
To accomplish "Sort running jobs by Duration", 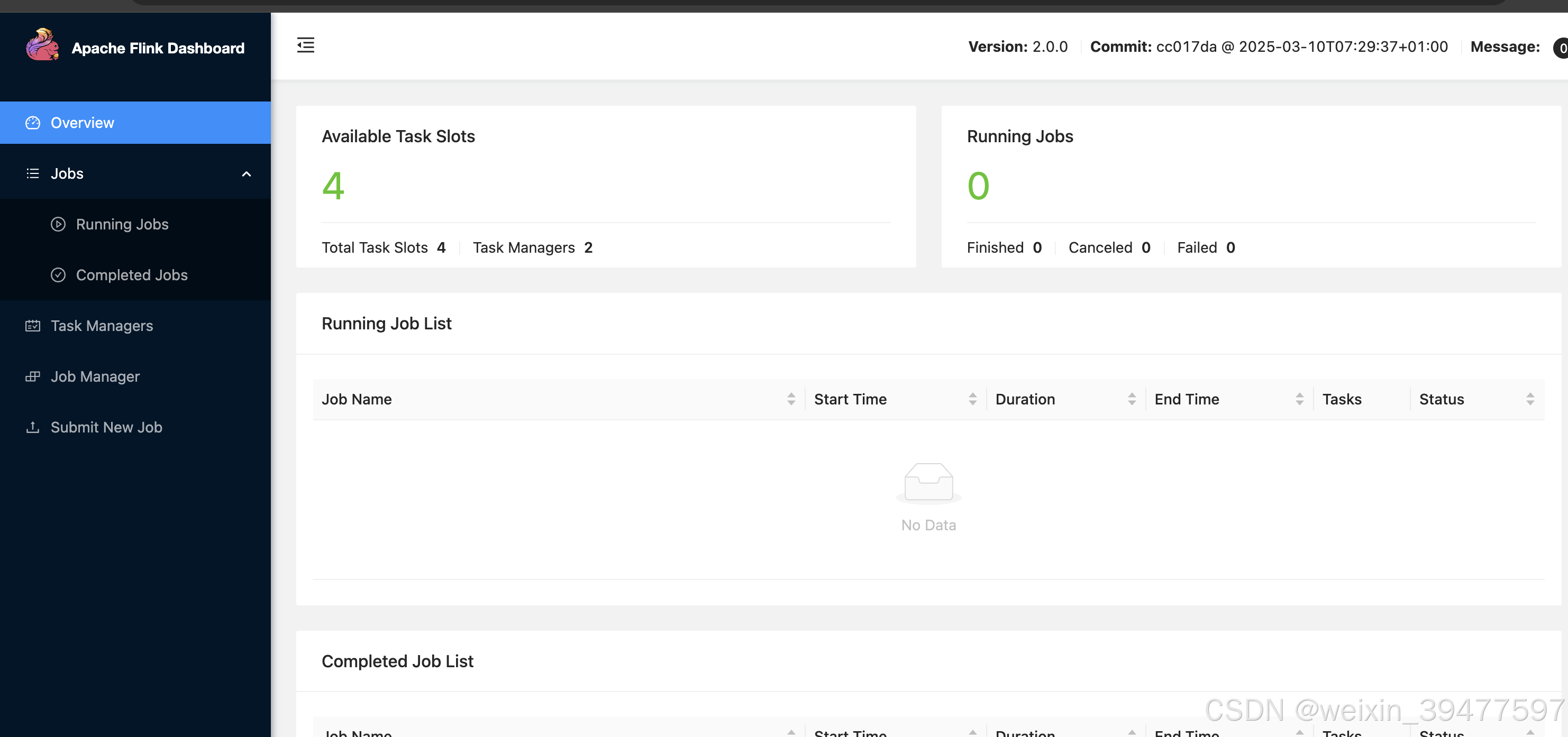I will (x=1132, y=400).
